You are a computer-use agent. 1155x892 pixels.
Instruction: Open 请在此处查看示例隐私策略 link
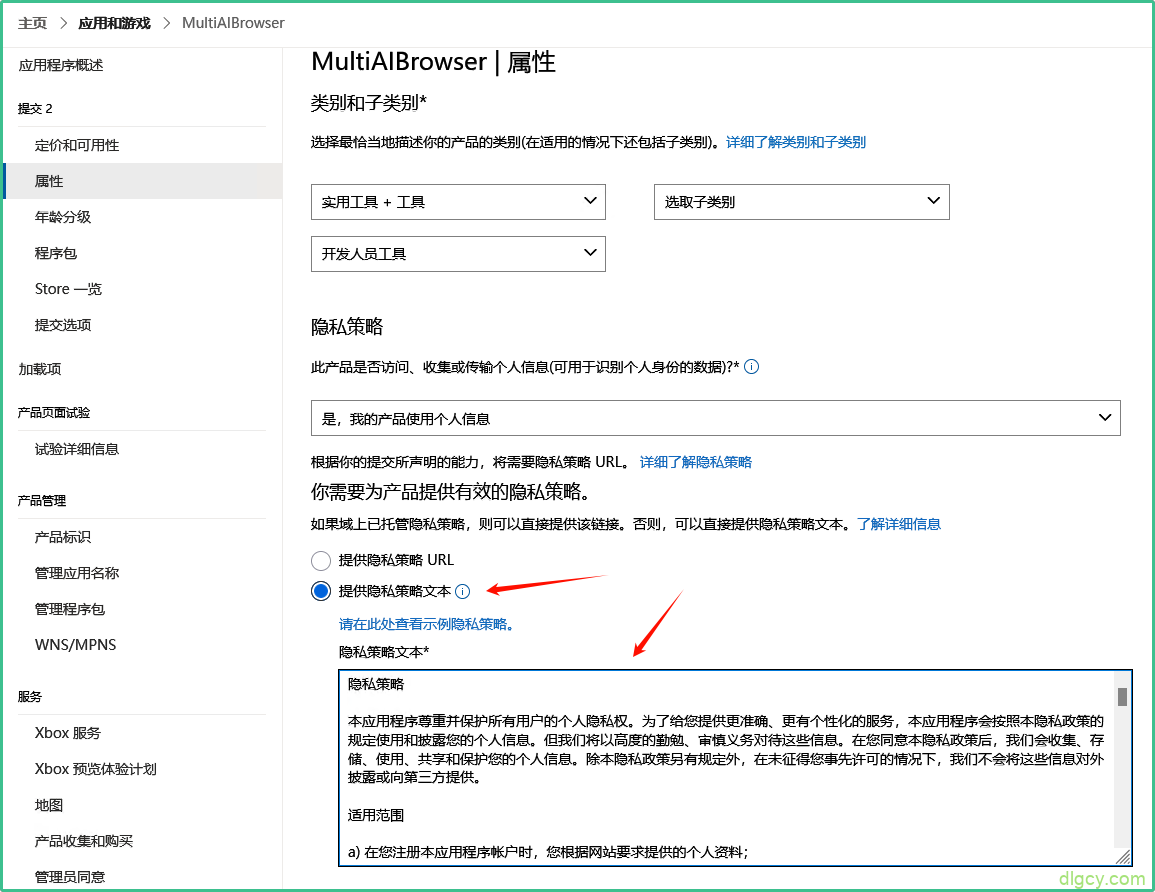pos(426,624)
